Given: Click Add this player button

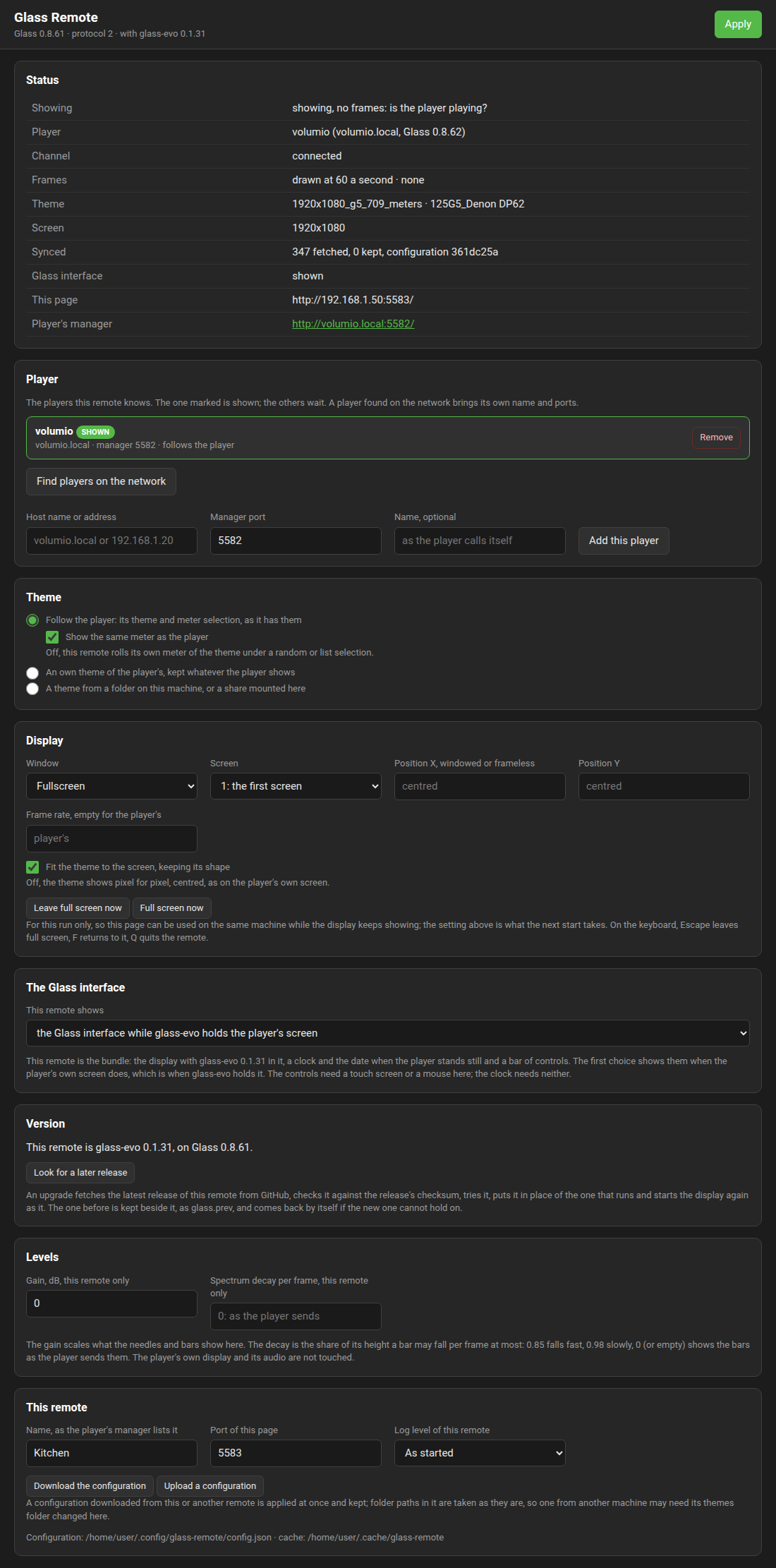Looking at the screenshot, I should (x=624, y=541).
